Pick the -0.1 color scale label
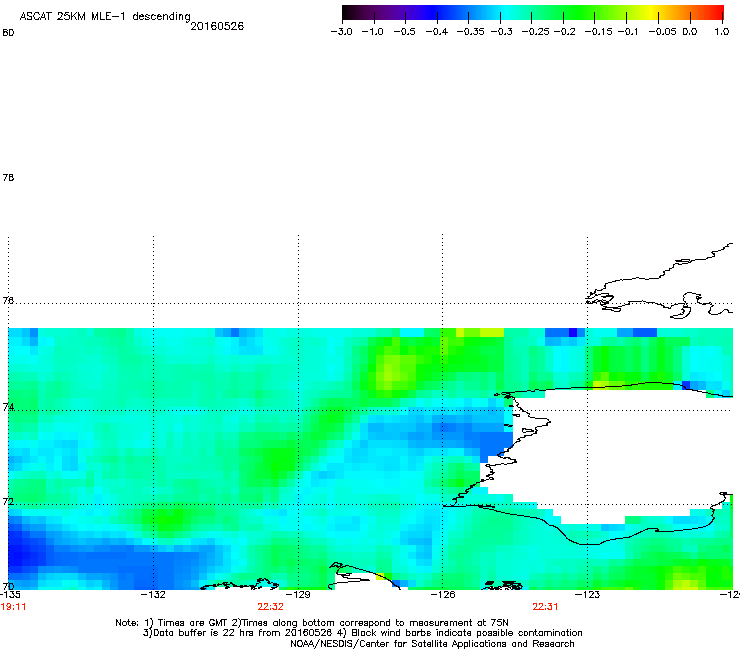 tap(628, 32)
